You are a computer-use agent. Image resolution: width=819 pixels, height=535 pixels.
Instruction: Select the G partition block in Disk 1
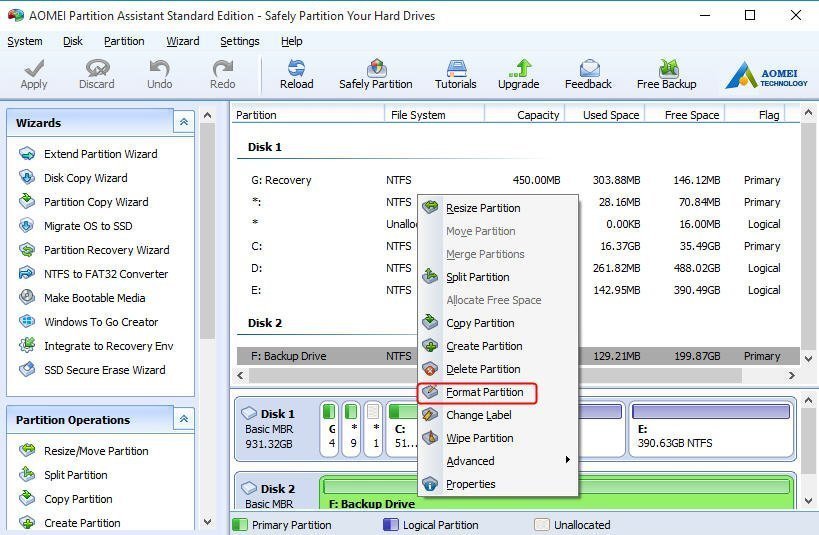329,429
